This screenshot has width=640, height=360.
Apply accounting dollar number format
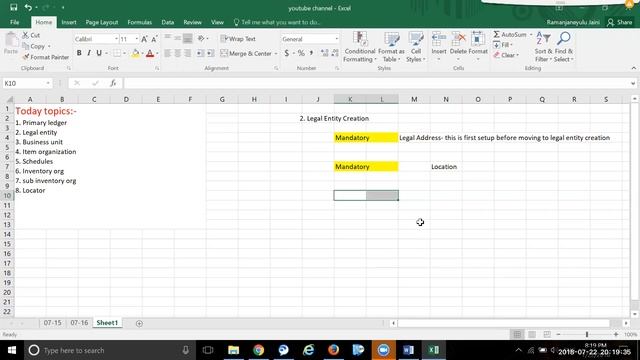point(287,53)
